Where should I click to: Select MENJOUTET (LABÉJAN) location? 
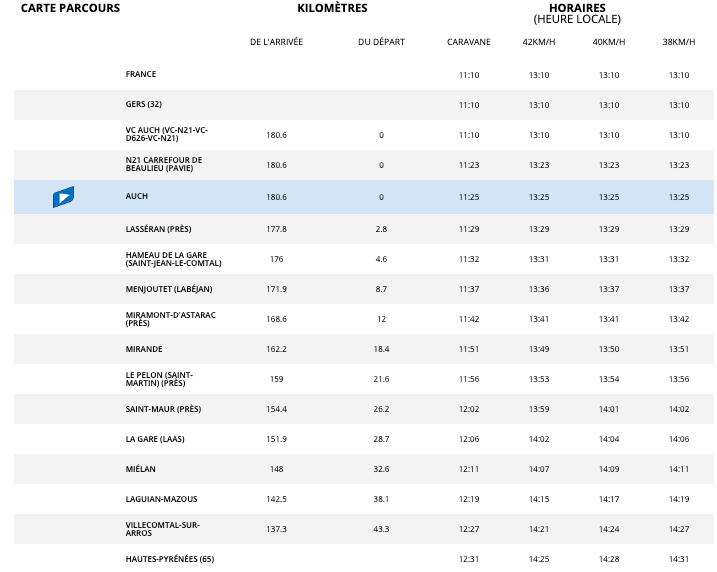click(169, 289)
